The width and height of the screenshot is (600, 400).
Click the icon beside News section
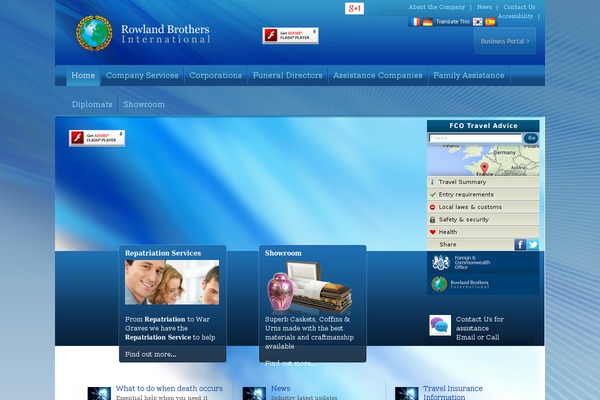tap(254, 393)
